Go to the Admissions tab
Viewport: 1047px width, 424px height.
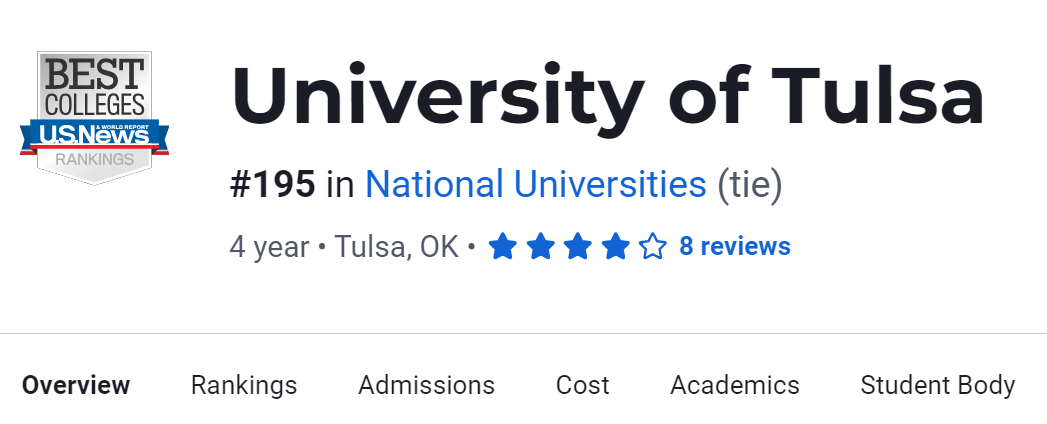click(426, 385)
